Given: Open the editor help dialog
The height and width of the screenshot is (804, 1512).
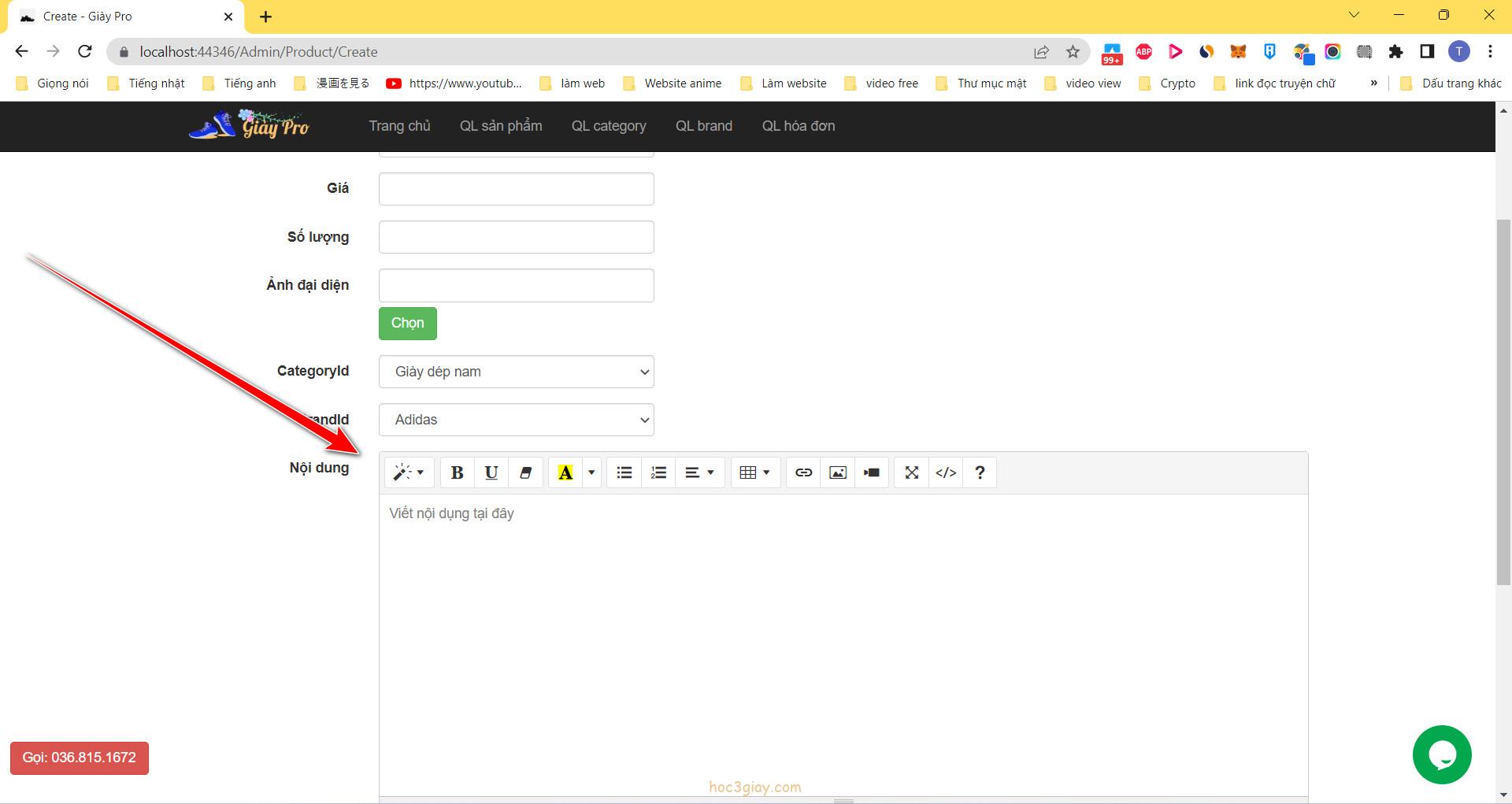Looking at the screenshot, I should pos(980,472).
